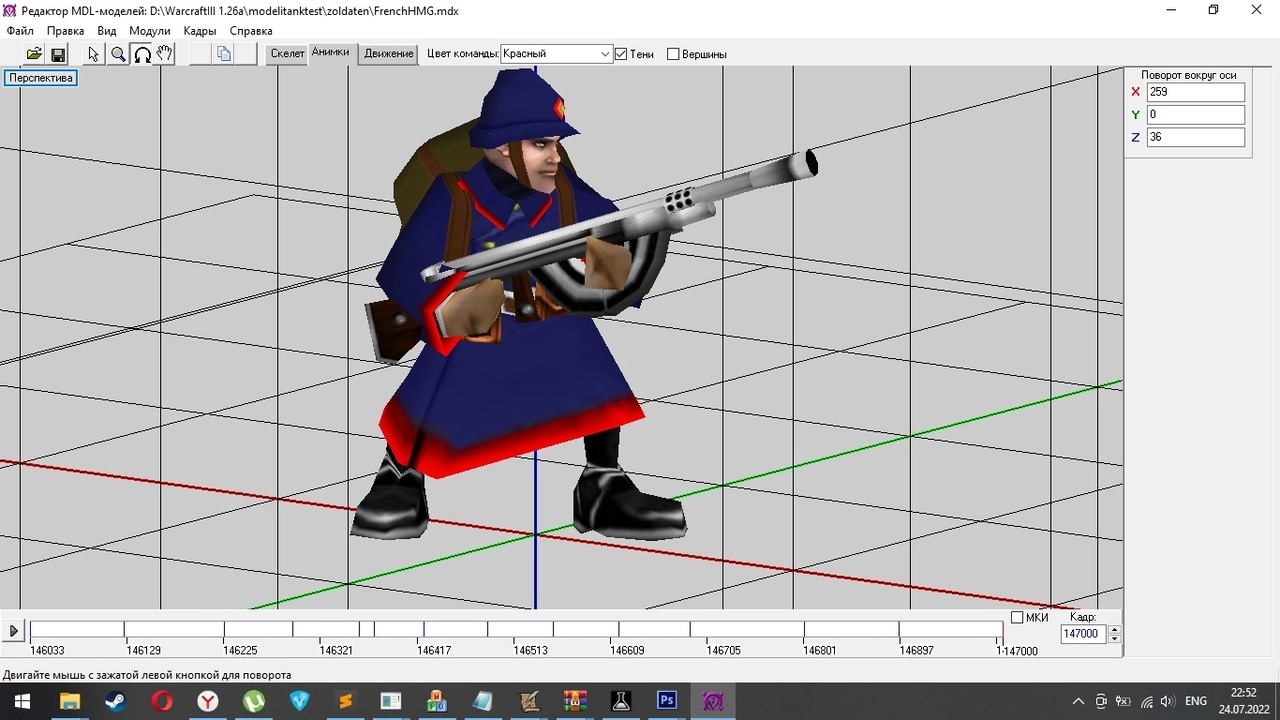Click the Перспектива view button
Screen dimensions: 1280x720
point(41,78)
